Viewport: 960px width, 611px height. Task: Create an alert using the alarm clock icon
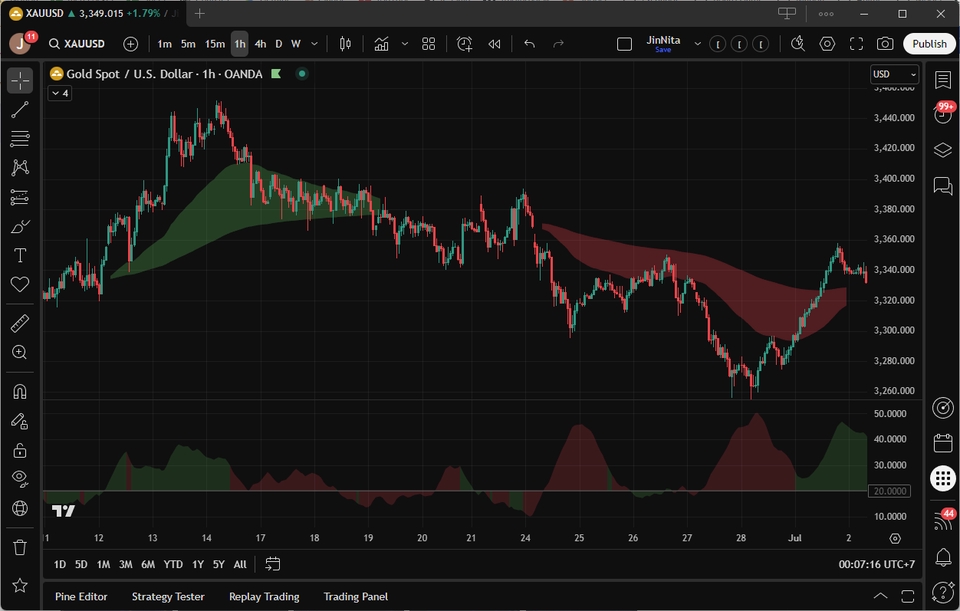[x=464, y=44]
